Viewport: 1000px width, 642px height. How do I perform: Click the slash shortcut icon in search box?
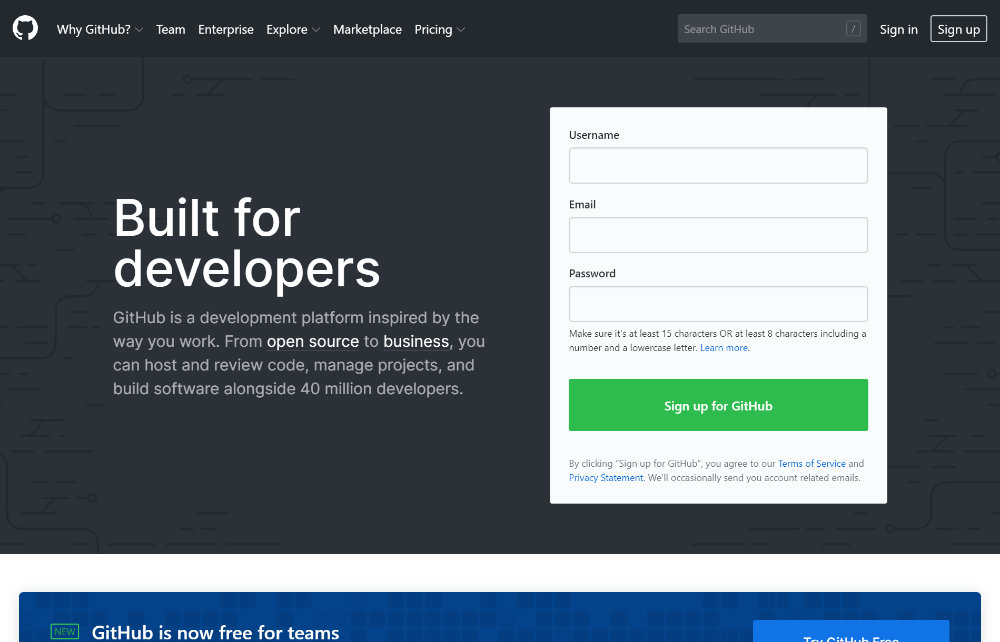coord(853,29)
